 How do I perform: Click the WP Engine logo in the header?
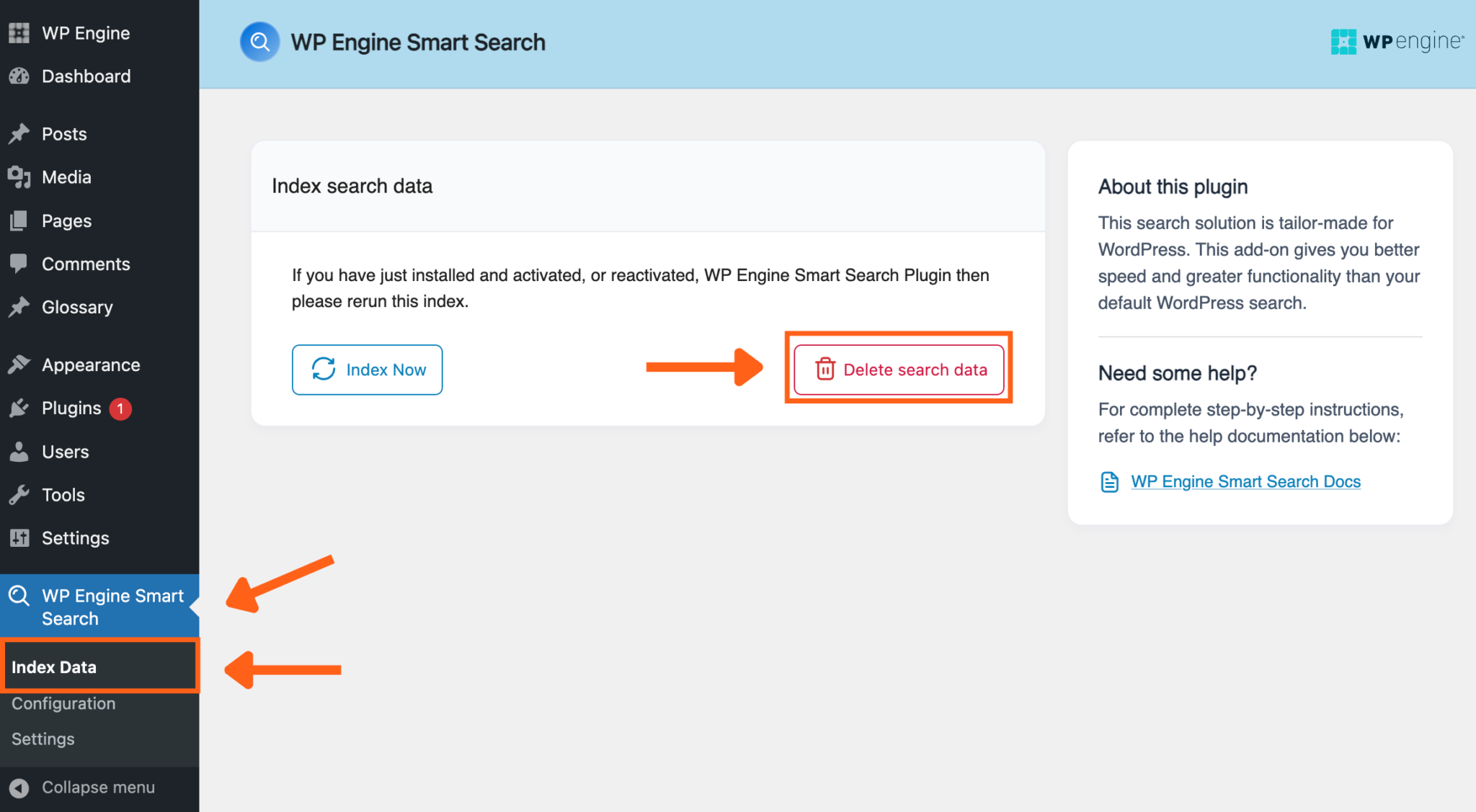point(1397,41)
